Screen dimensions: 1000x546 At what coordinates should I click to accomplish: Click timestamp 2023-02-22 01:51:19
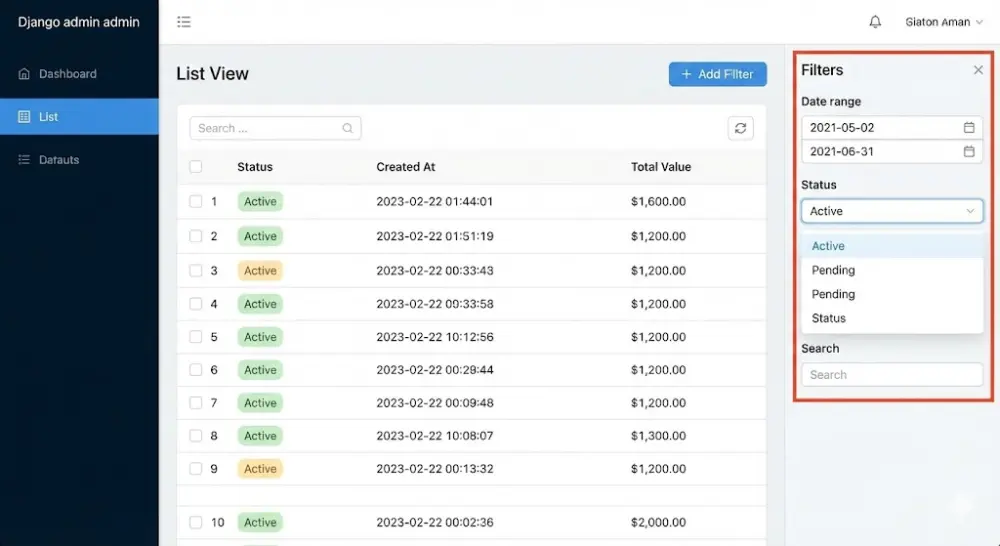click(x=434, y=236)
